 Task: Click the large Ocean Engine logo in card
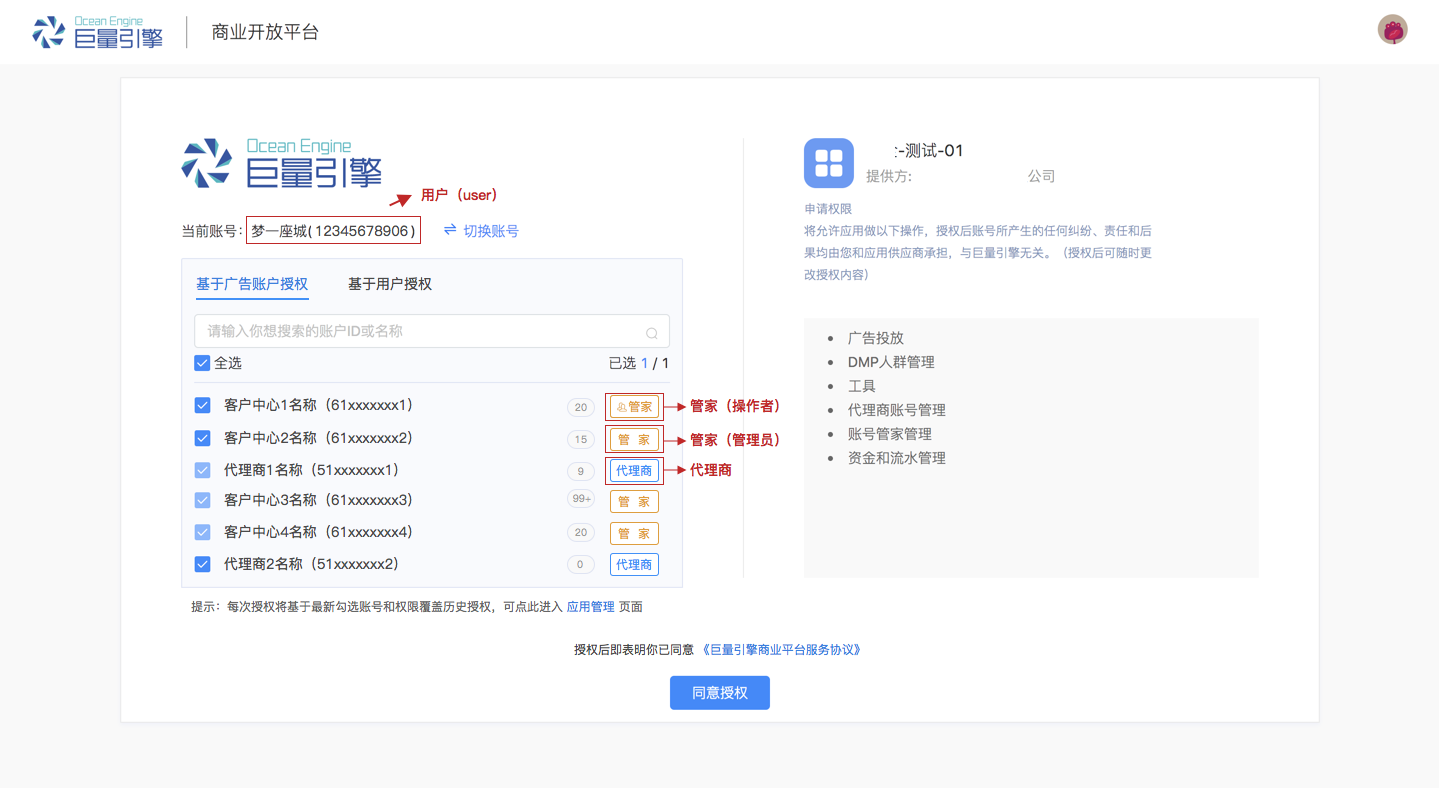(x=282, y=164)
